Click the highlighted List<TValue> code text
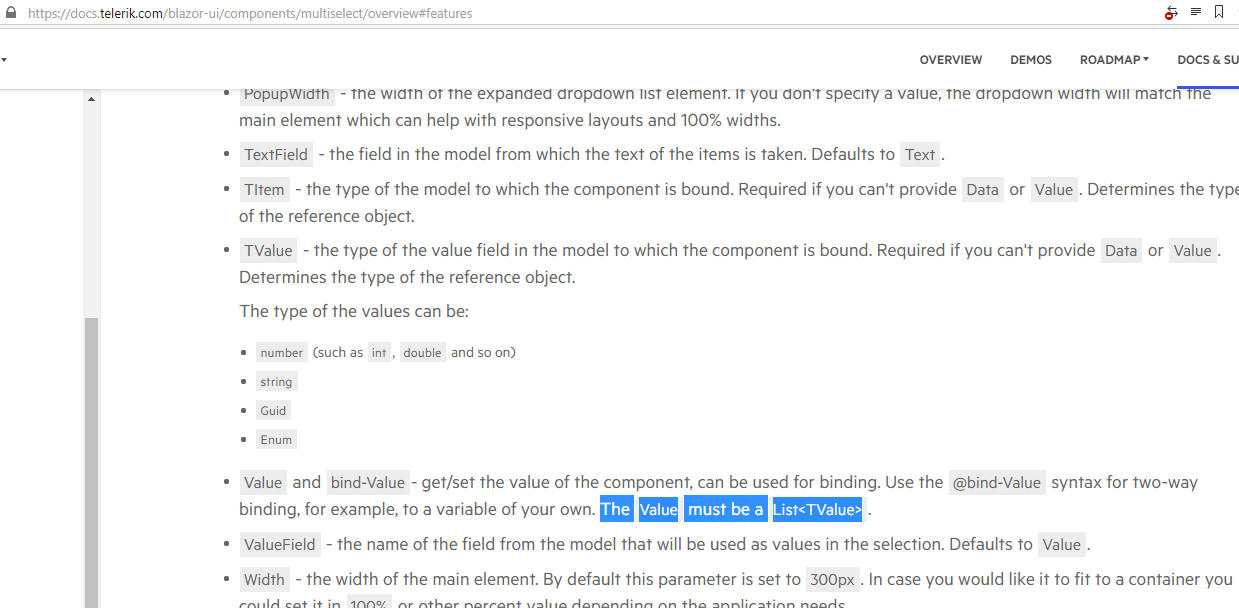Image resolution: width=1239 pixels, height=608 pixels. tap(817, 510)
